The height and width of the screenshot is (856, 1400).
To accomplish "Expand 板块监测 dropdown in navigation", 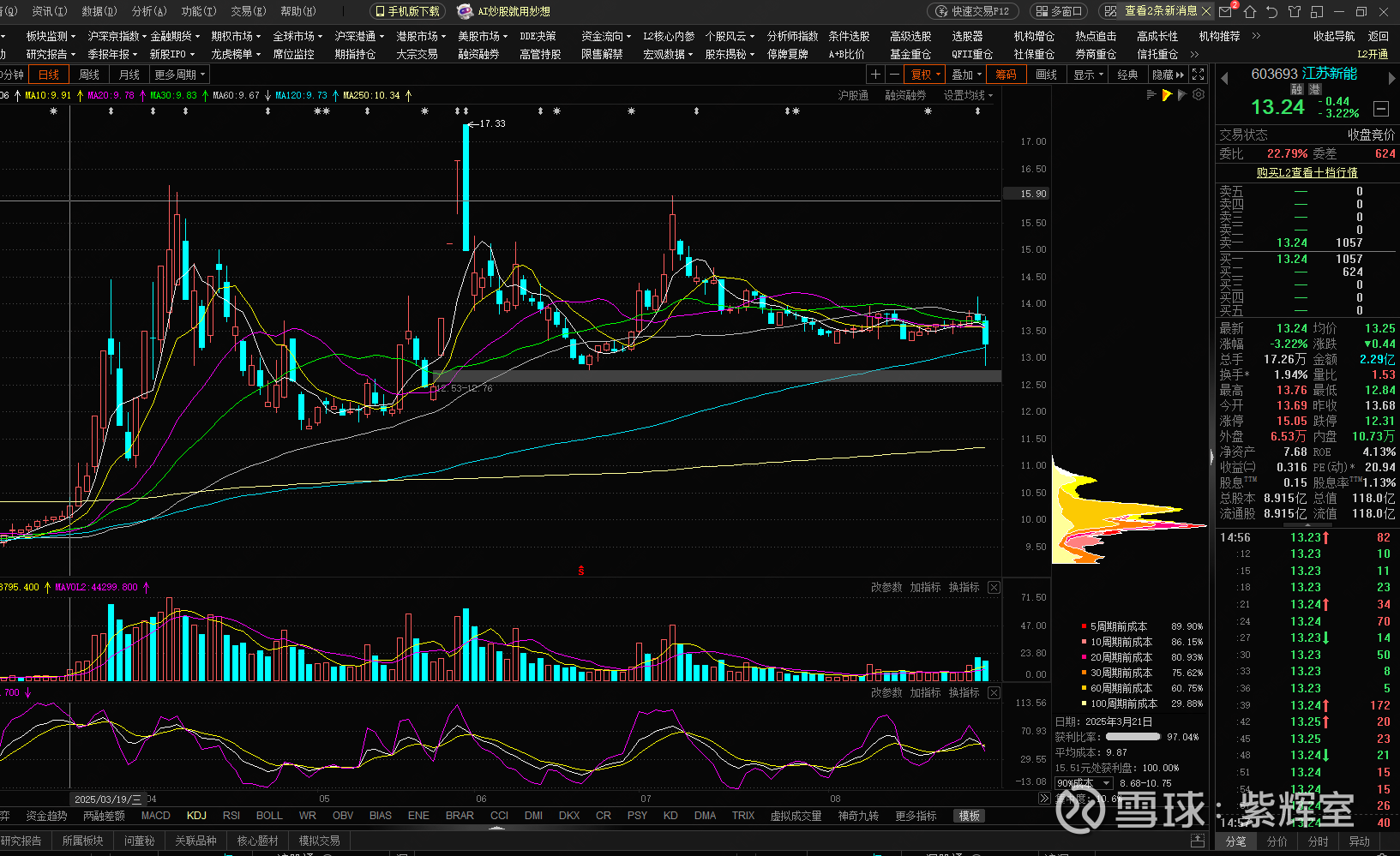I will click(x=50, y=36).
